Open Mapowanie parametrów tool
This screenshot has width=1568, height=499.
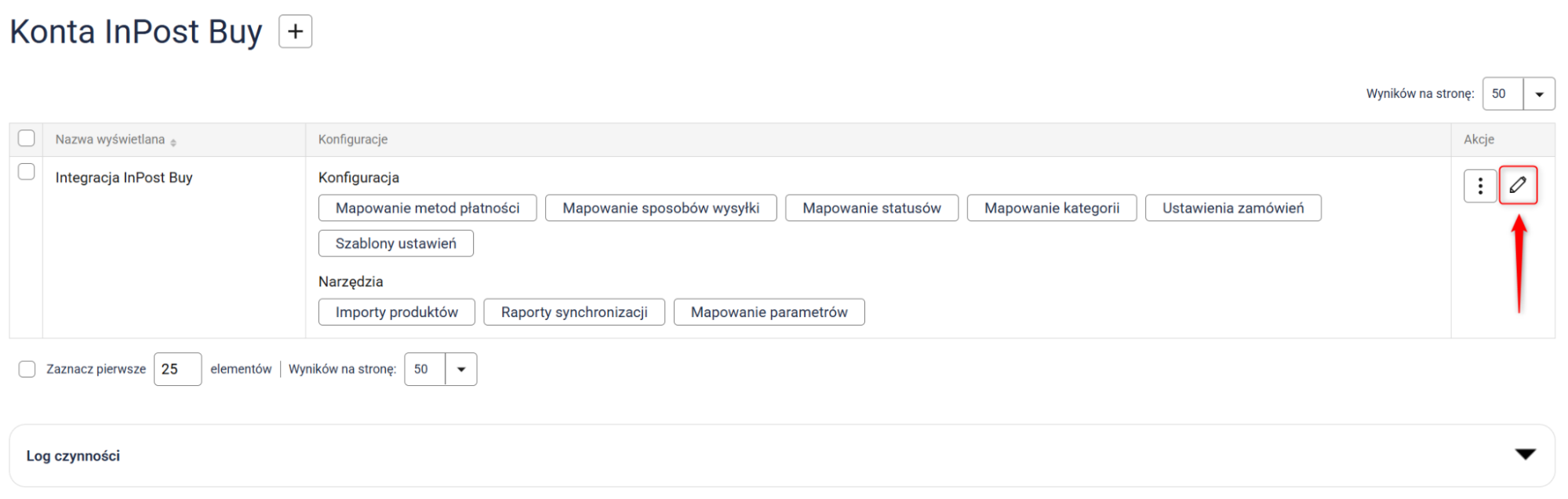click(x=769, y=312)
